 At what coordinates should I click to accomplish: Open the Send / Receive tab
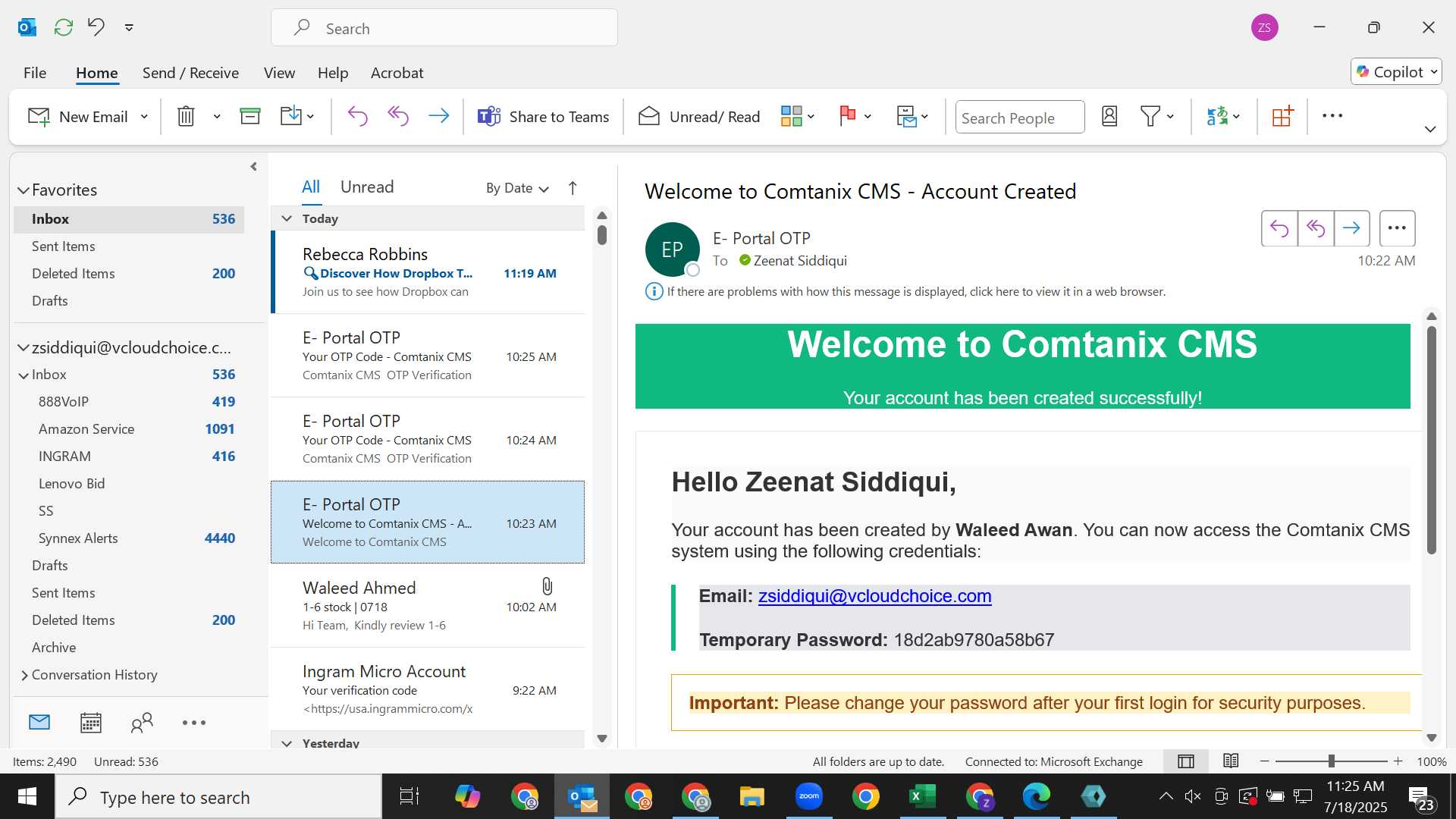[190, 73]
